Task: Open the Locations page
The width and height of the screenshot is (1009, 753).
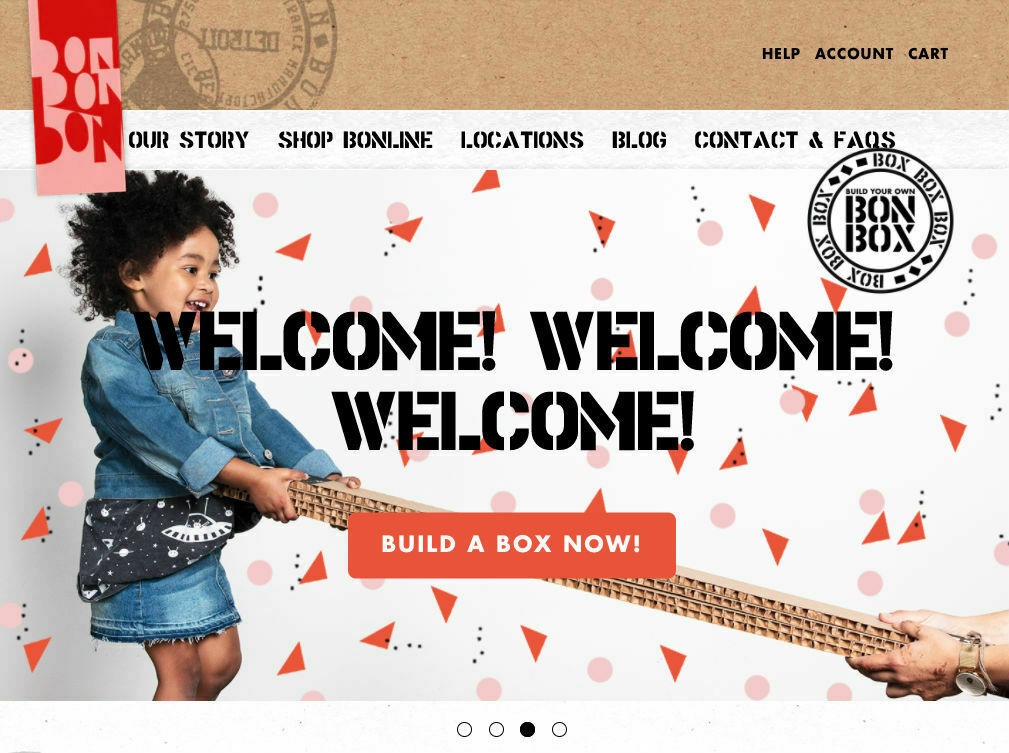Action: (522, 140)
